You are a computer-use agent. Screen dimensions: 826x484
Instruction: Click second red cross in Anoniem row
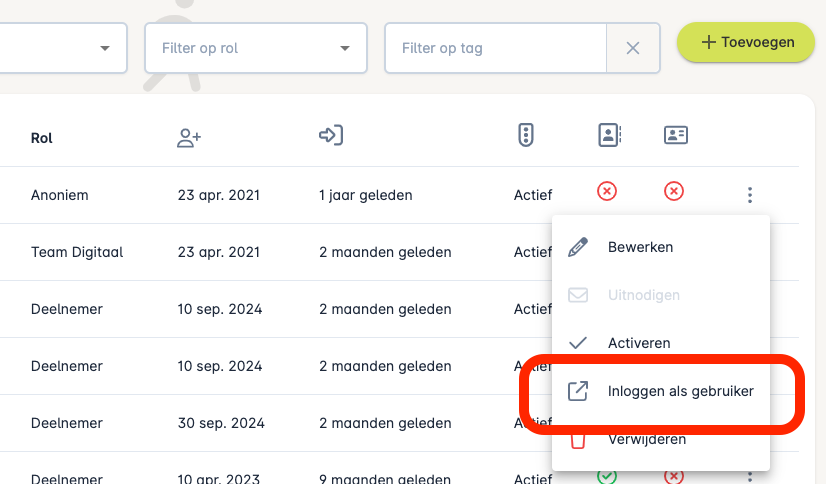(x=675, y=191)
